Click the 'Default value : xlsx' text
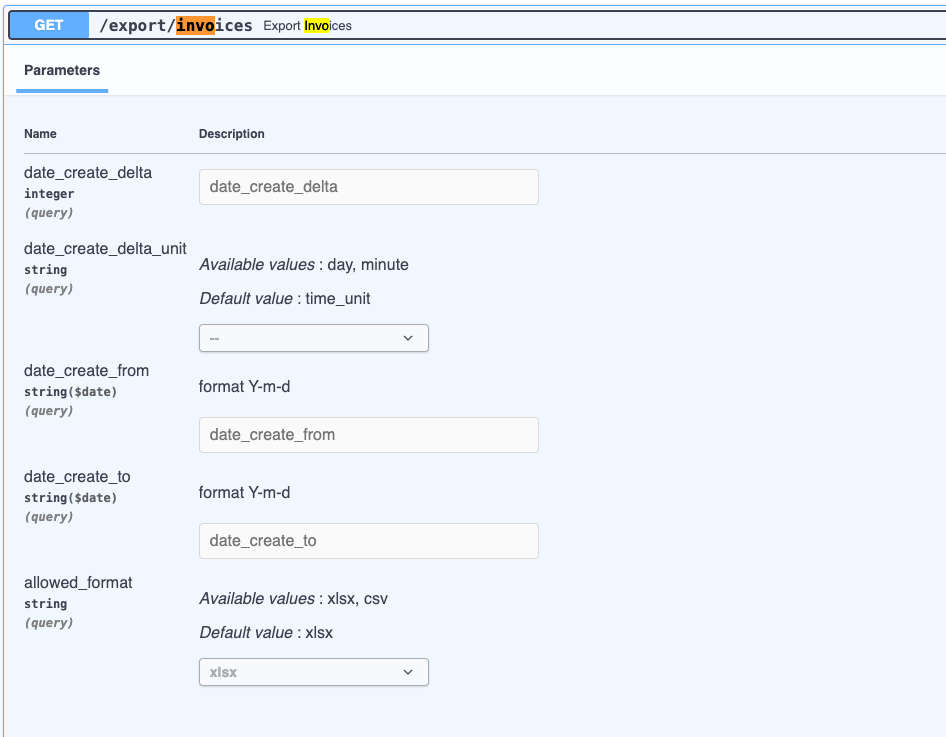The height and width of the screenshot is (737, 946). pos(266,632)
